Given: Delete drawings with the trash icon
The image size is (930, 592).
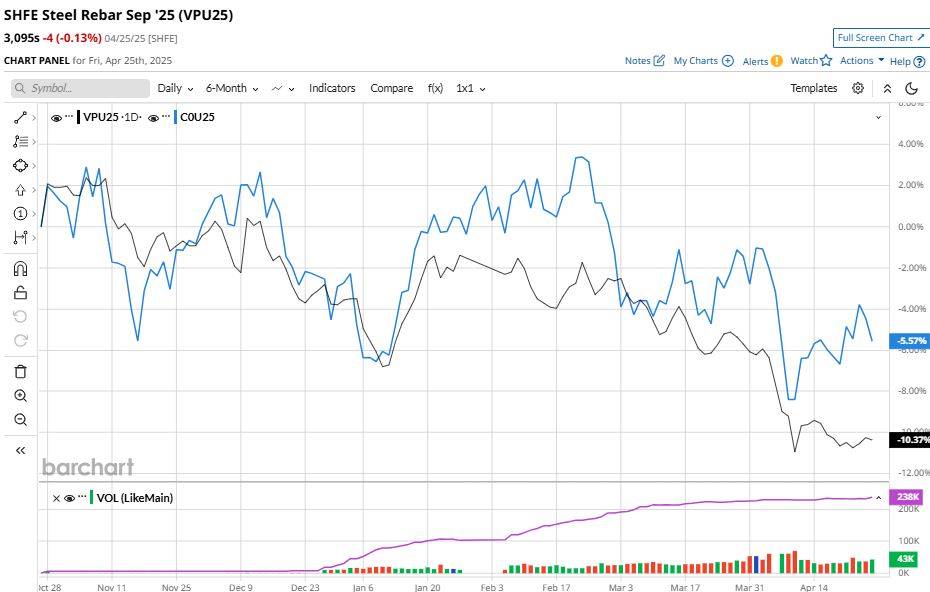Looking at the screenshot, I should (x=20, y=371).
